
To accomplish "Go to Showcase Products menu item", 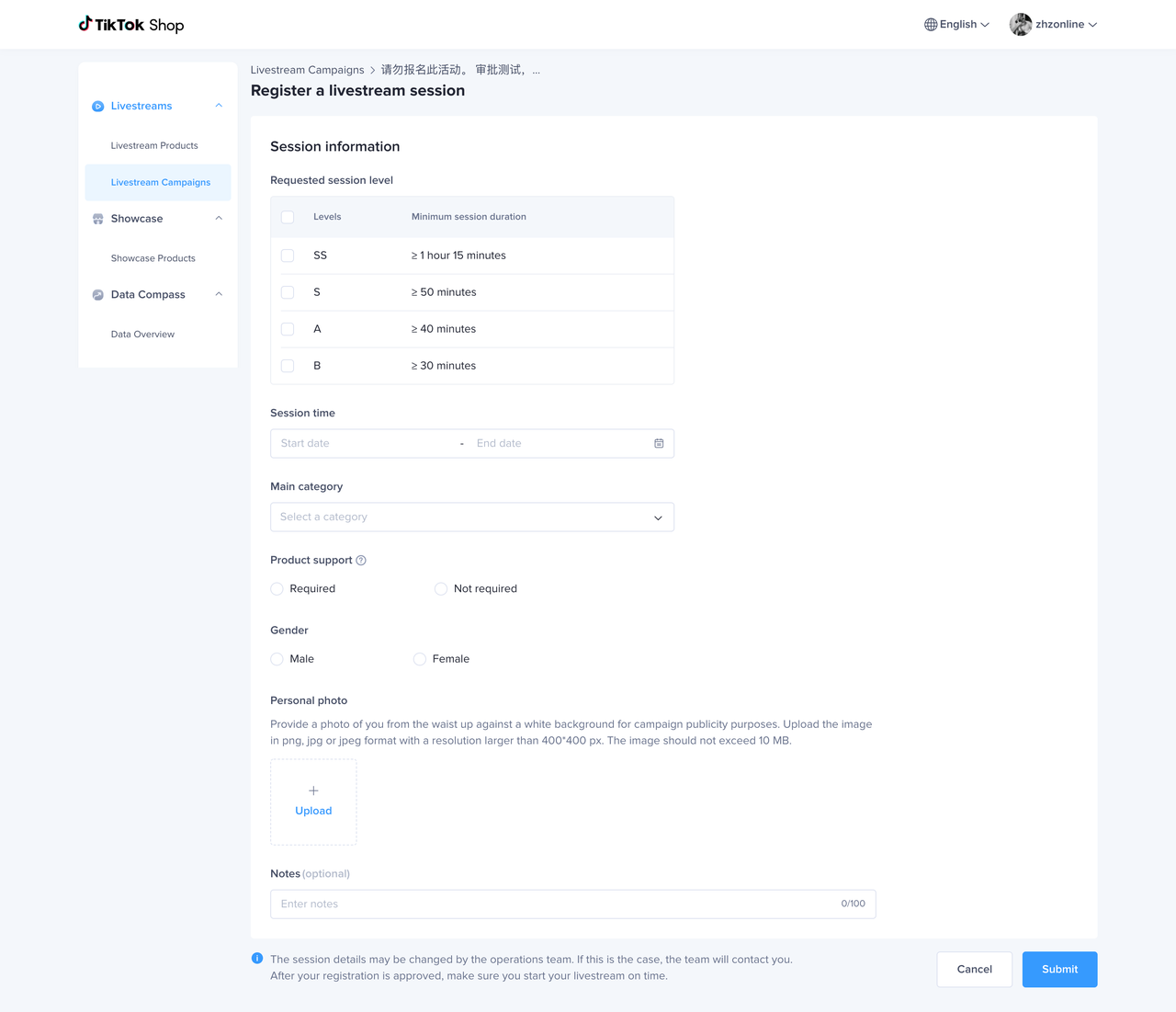I will (x=153, y=258).
